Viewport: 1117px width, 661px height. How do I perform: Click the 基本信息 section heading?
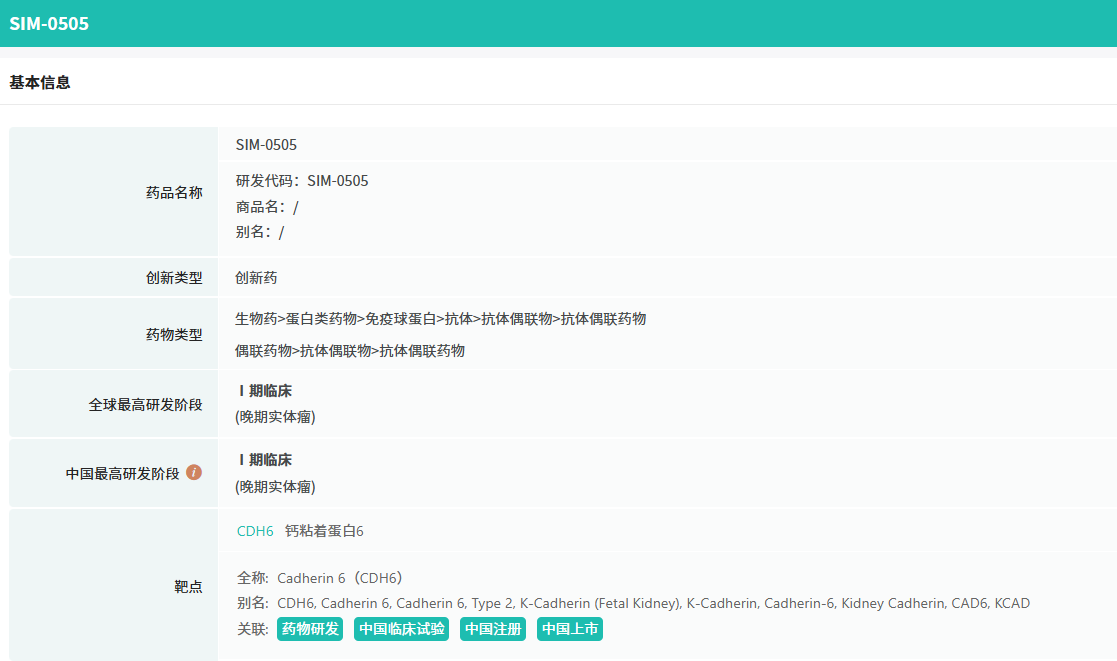tap(40, 82)
